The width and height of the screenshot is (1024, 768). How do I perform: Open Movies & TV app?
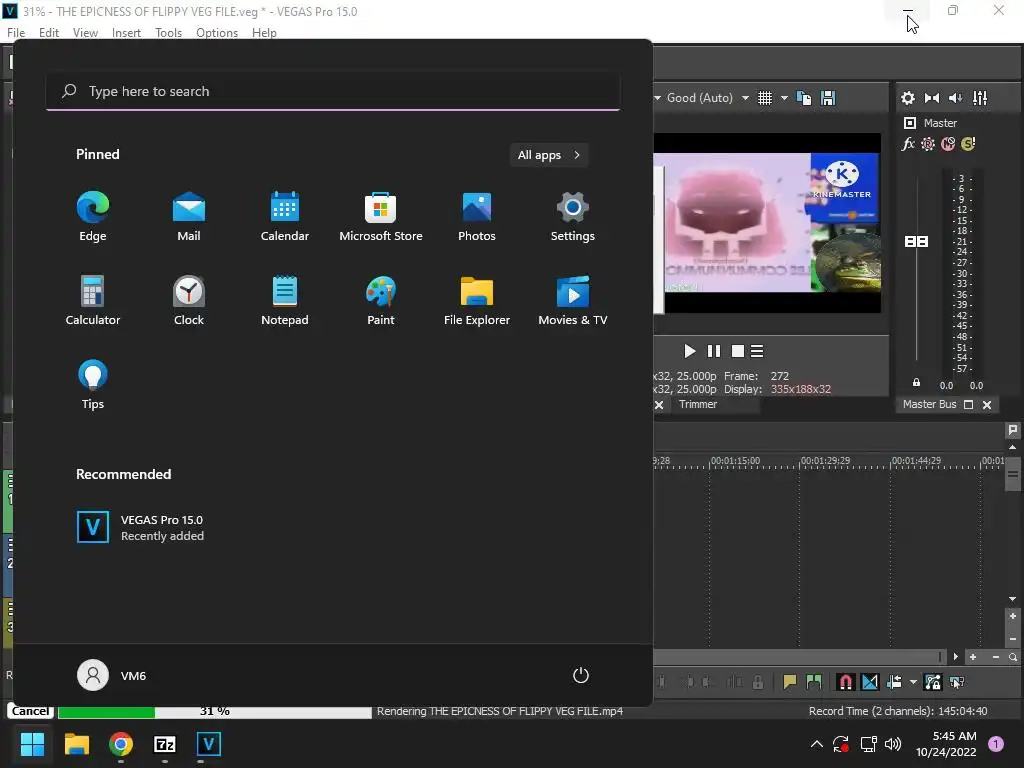[573, 300]
